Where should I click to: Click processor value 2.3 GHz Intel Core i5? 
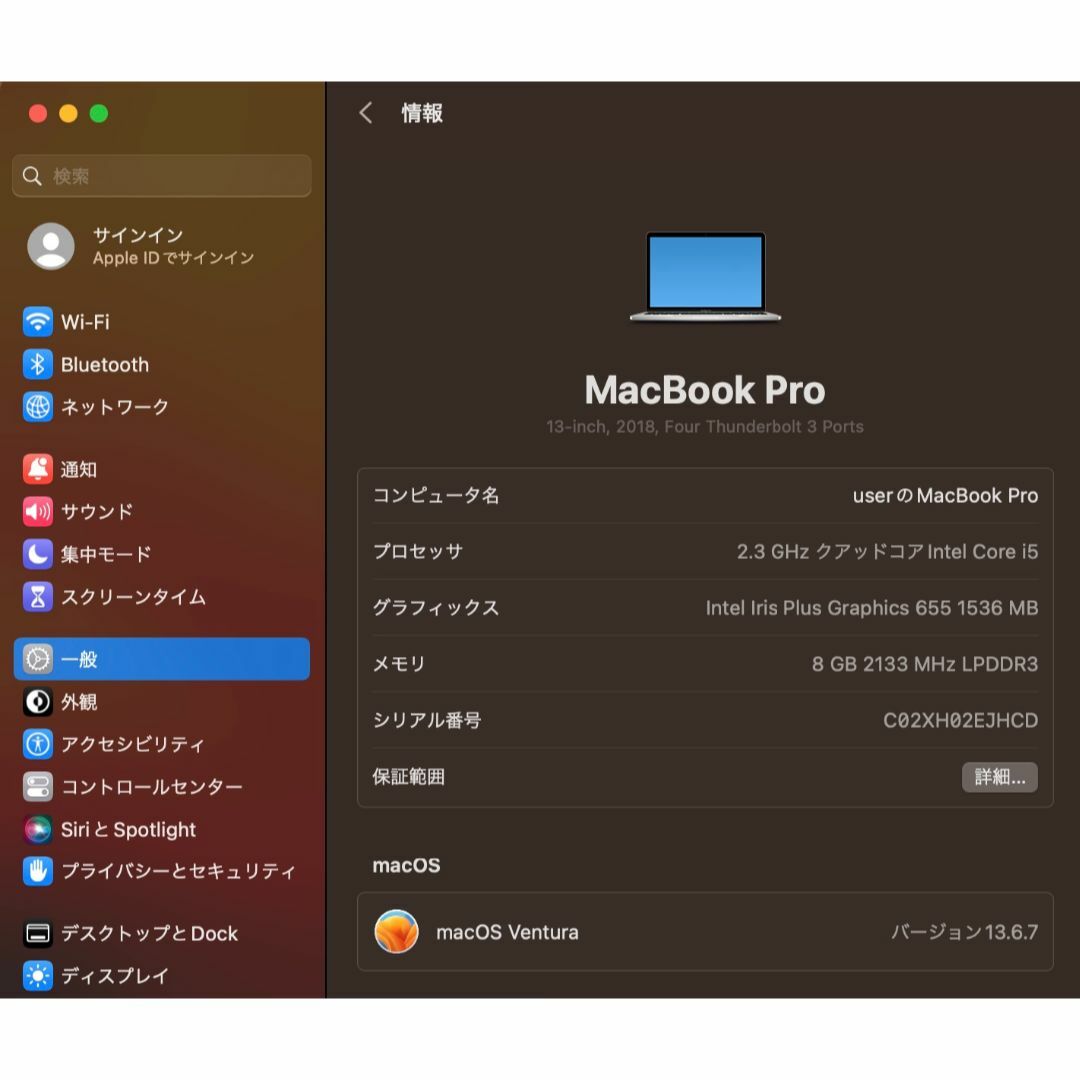[887, 552]
